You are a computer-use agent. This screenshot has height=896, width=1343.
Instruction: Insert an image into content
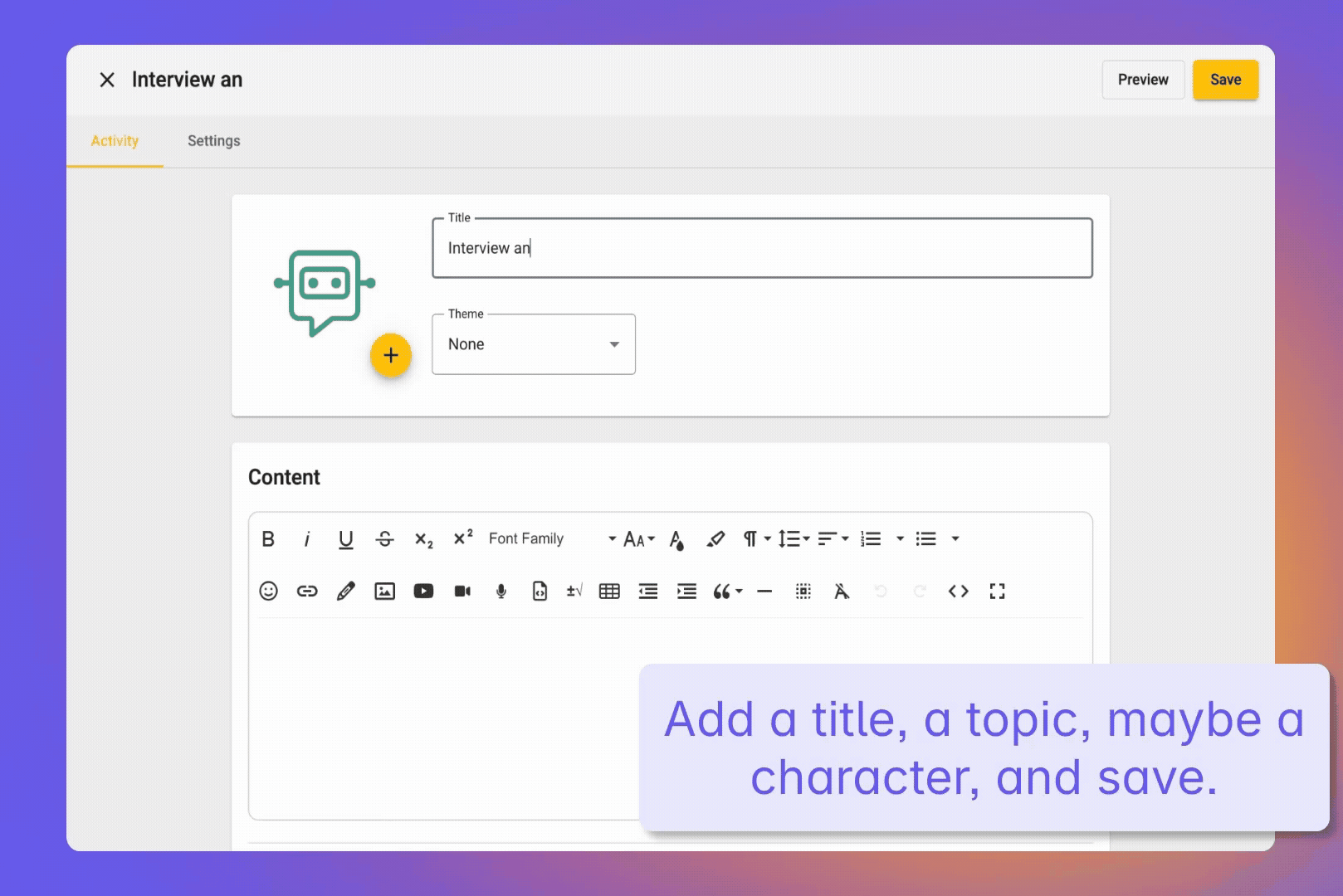(x=385, y=592)
